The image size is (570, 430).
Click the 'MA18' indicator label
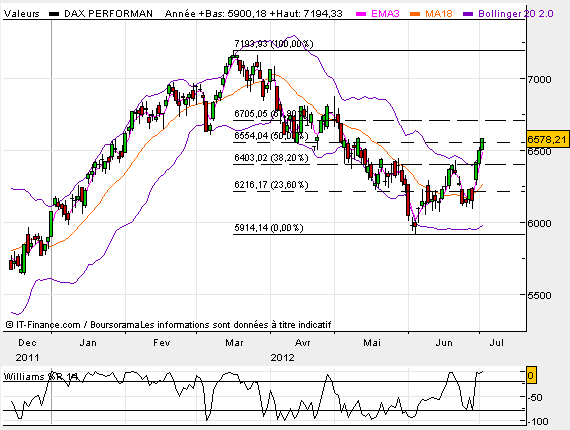tap(439, 14)
